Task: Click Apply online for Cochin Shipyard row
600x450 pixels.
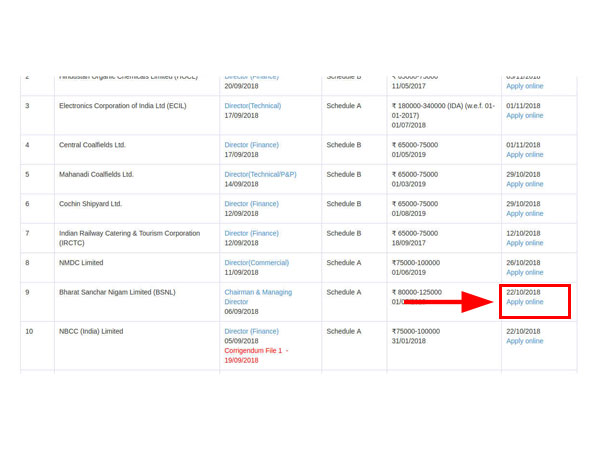Action: 525,214
